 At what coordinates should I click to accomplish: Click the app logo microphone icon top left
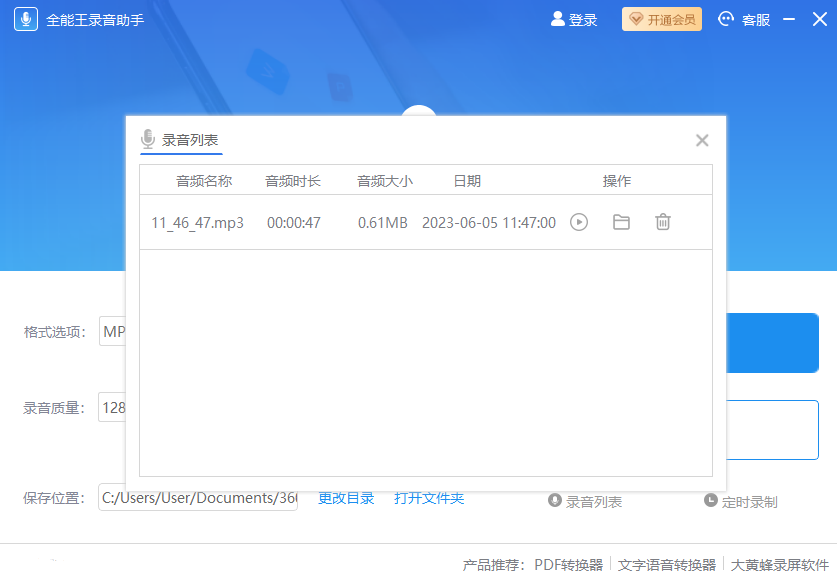tap(25, 19)
